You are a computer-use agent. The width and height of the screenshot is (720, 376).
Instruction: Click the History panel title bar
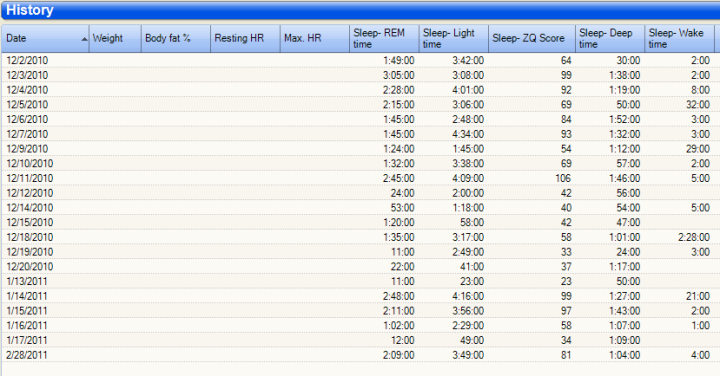360,10
